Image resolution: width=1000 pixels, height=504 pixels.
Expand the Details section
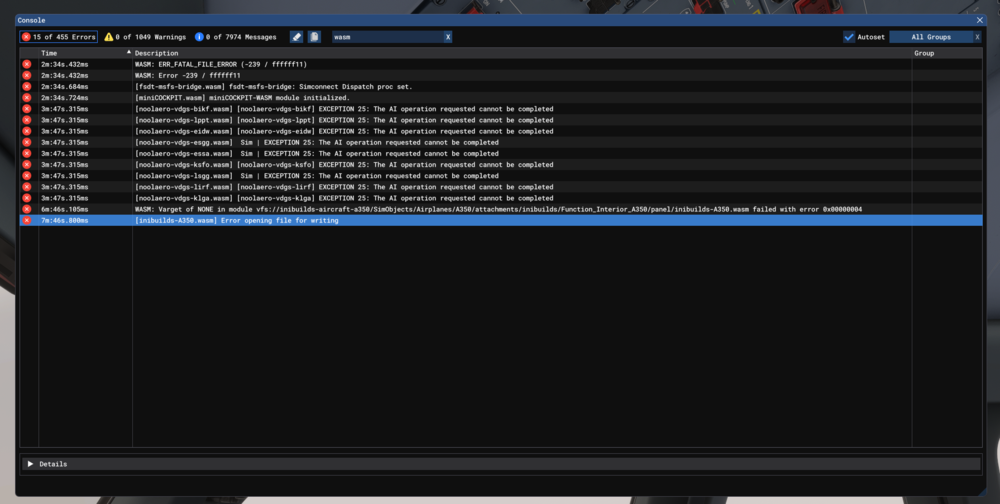click(x=31, y=464)
